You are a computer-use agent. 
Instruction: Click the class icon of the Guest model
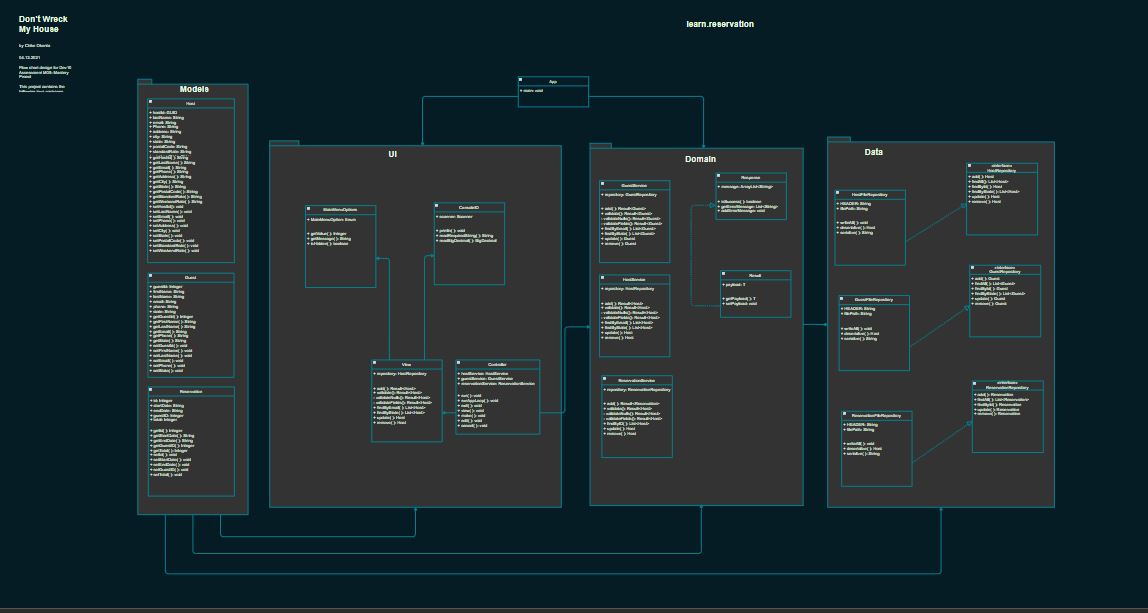tap(151, 276)
